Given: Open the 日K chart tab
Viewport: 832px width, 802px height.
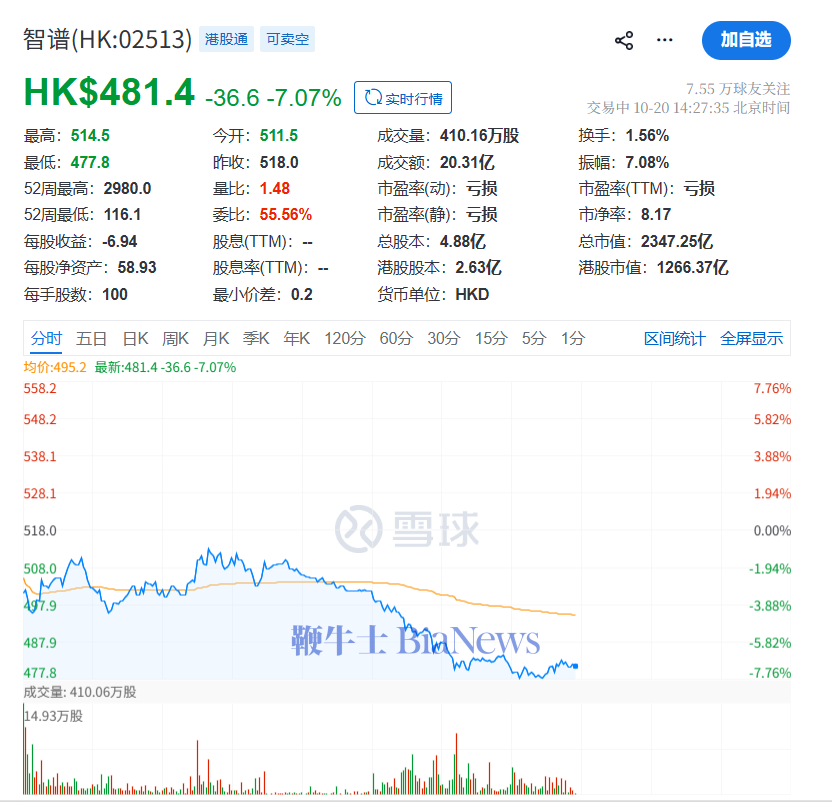Looking at the screenshot, I should click(135, 338).
